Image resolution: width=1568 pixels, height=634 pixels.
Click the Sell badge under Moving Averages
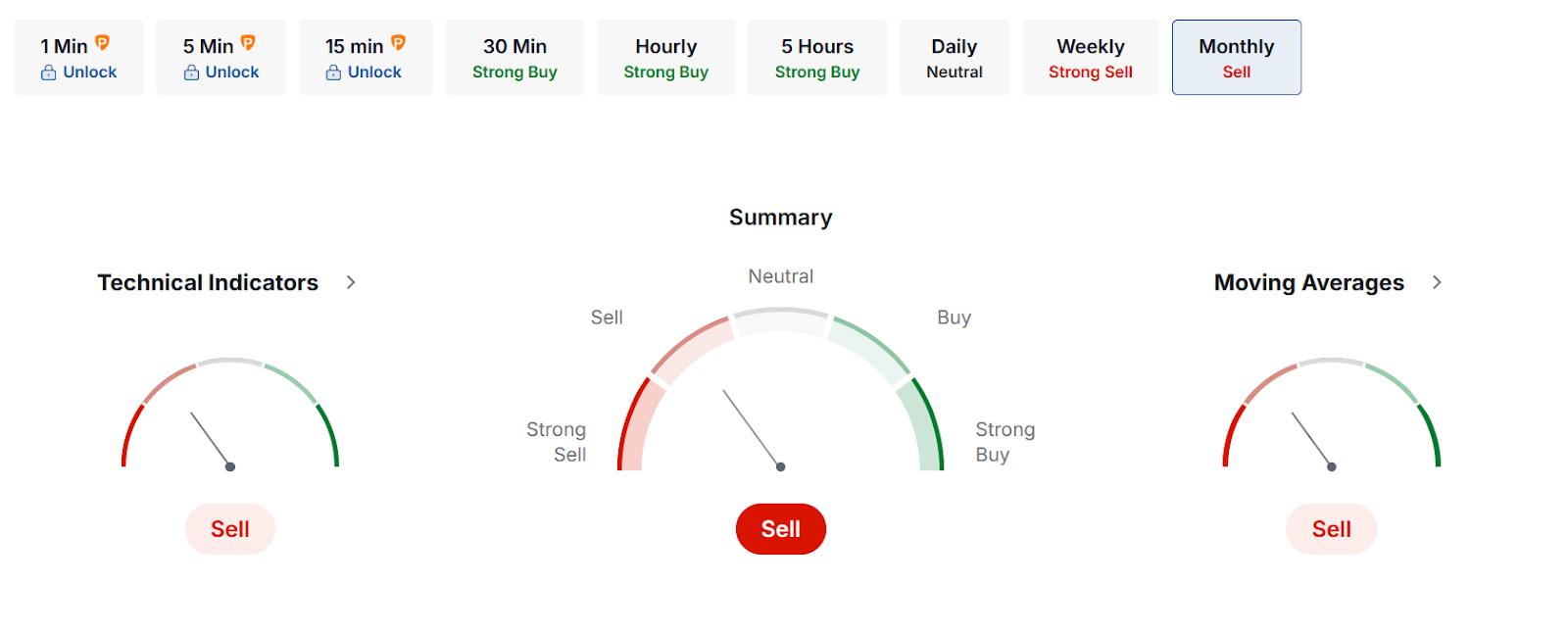click(1331, 529)
